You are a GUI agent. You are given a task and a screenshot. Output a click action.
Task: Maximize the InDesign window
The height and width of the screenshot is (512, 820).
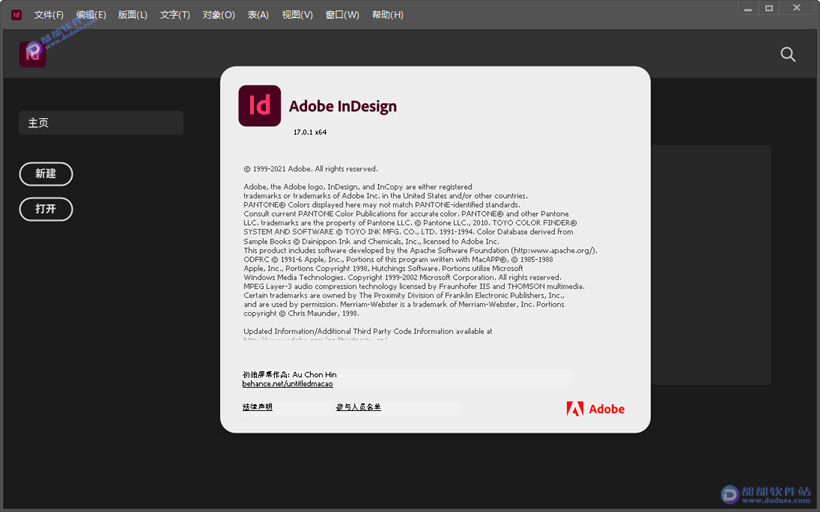(769, 8)
